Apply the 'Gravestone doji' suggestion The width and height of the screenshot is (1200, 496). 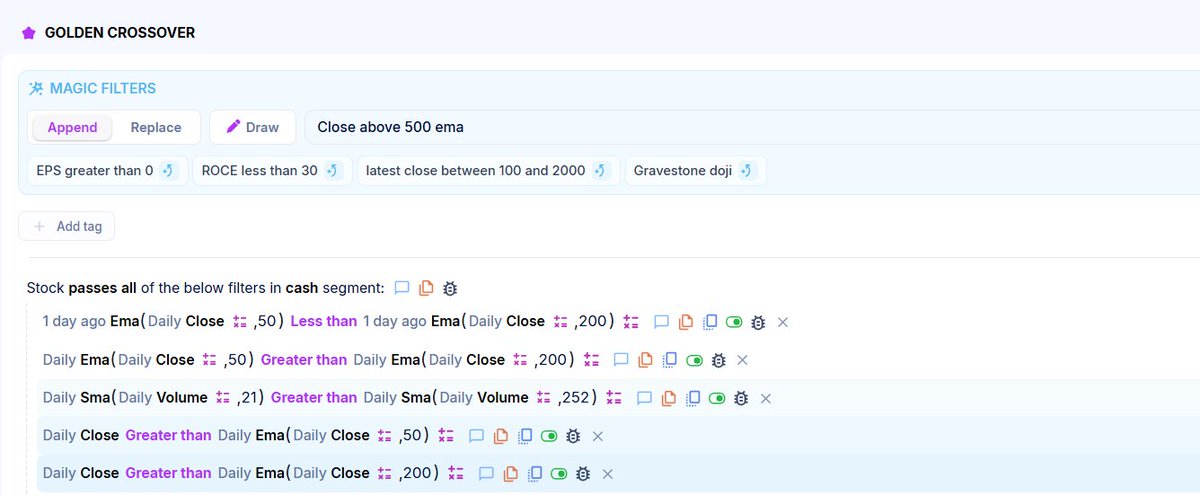tap(695, 170)
